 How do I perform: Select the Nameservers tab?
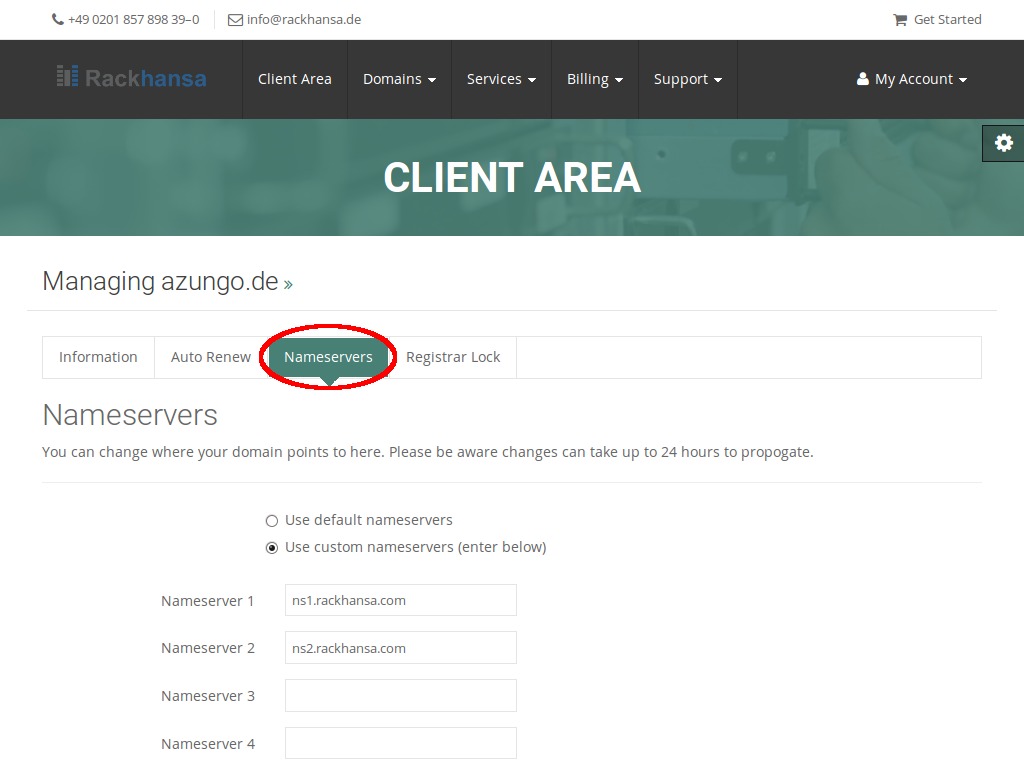(328, 357)
